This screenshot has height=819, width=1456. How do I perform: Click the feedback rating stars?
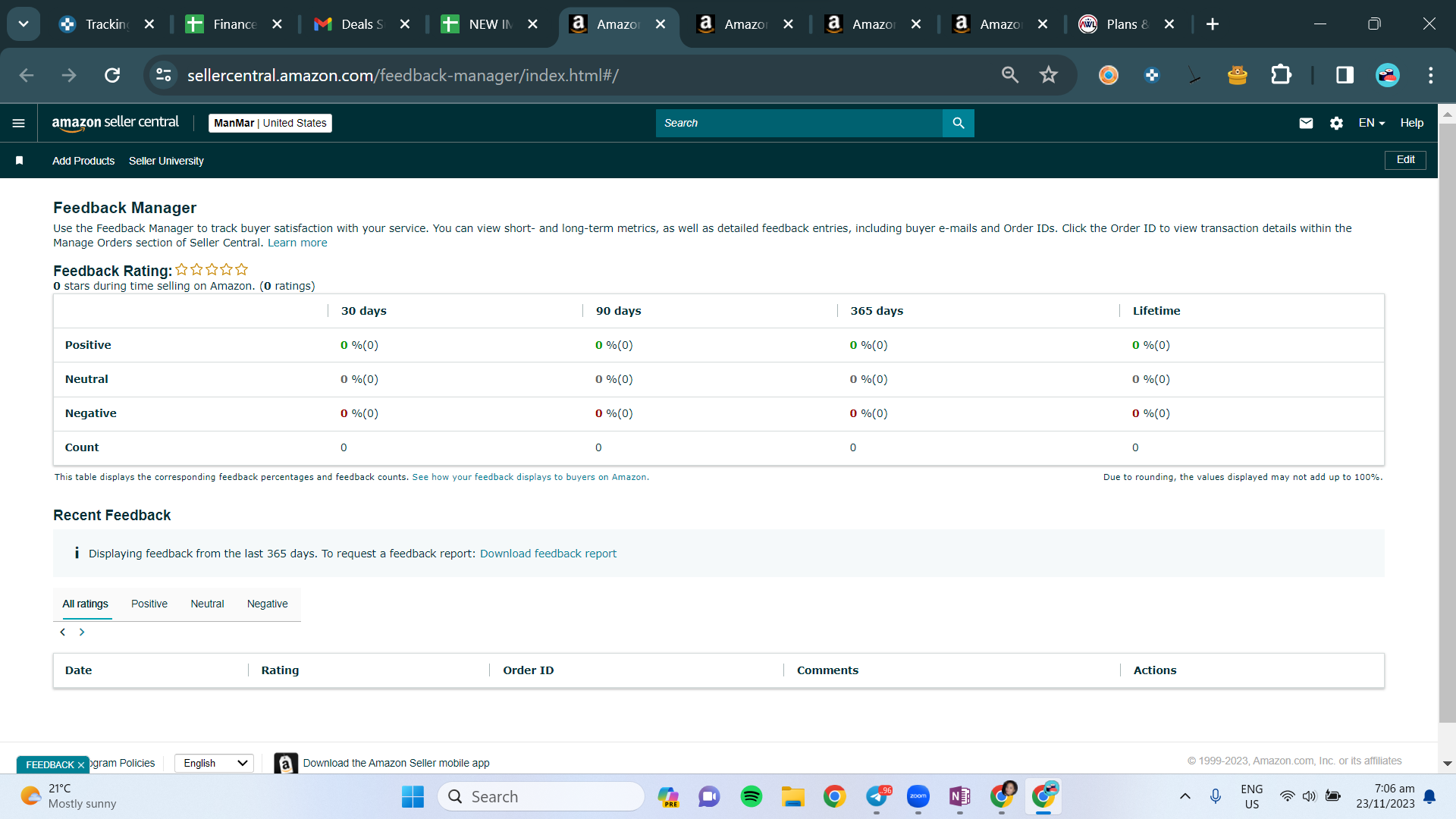212,270
